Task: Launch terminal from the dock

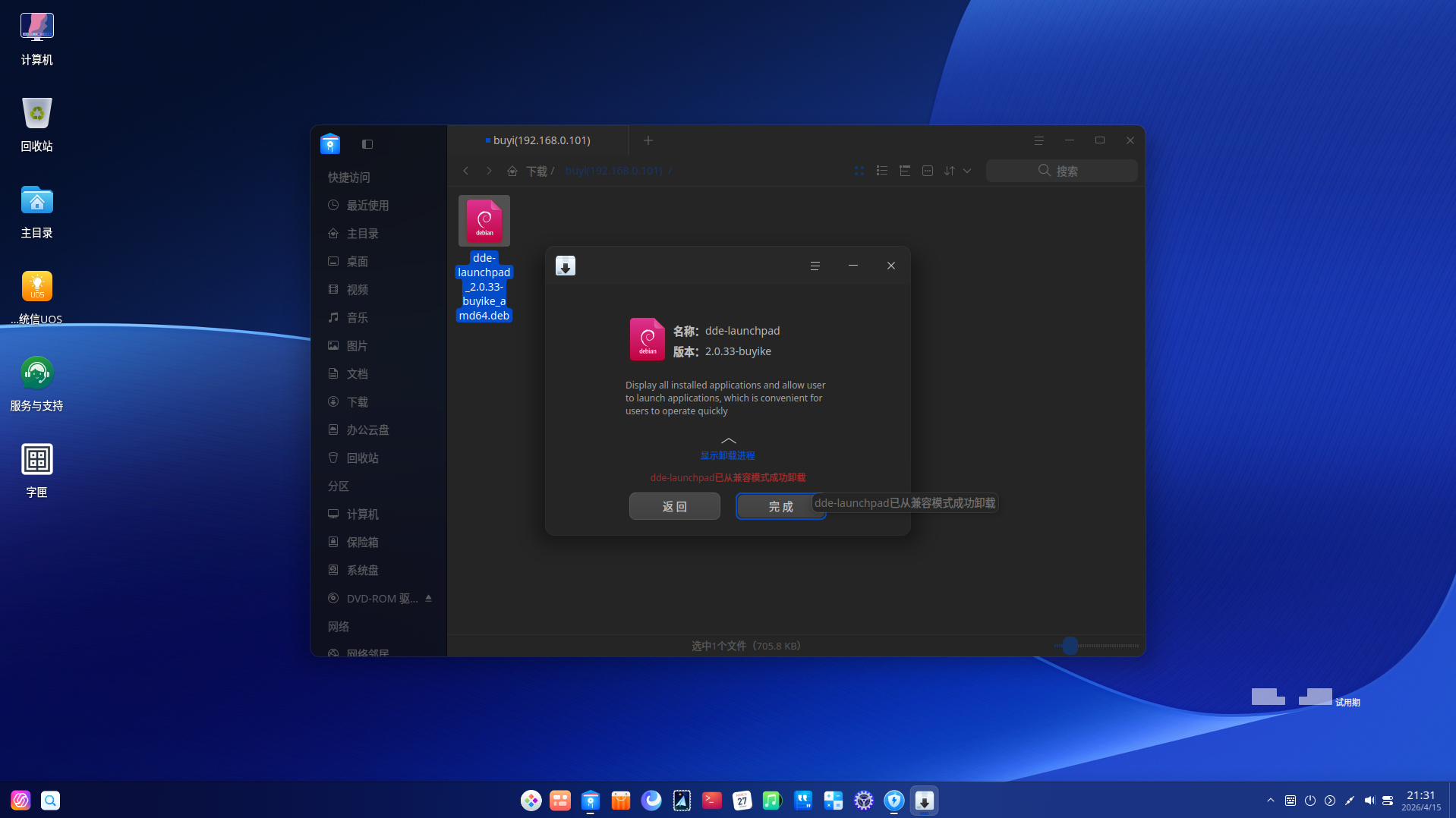Action: coord(711,801)
